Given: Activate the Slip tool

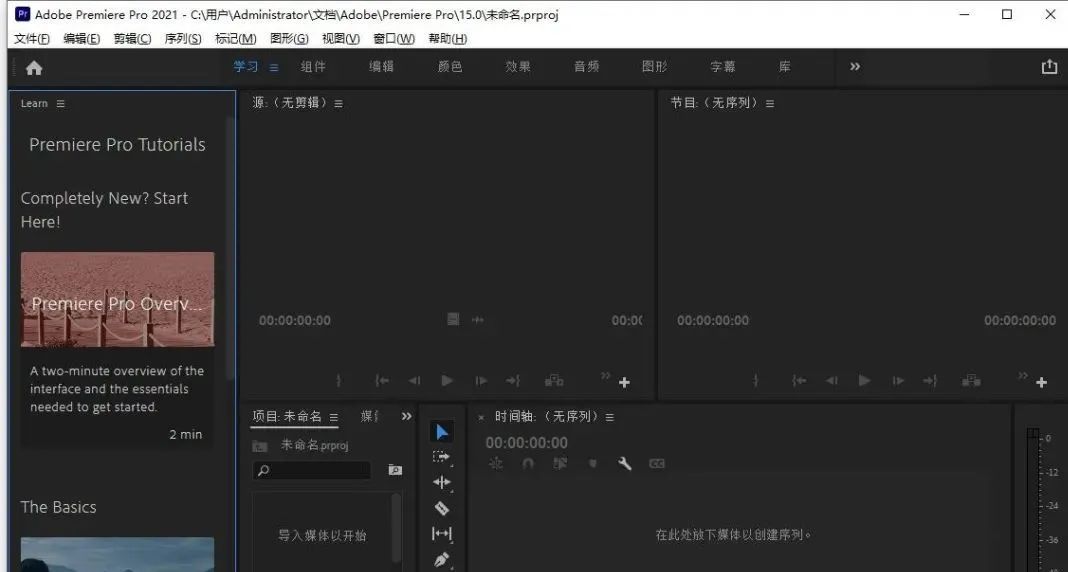Looking at the screenshot, I should point(442,534).
